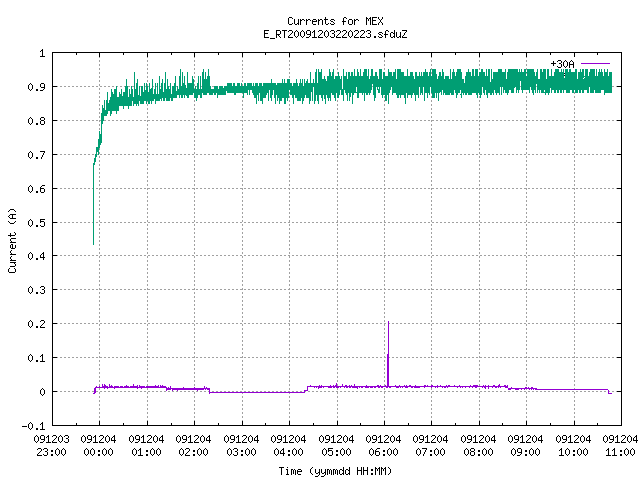This screenshot has height=480, width=640.
Task: Click the x-axis label 'Time (yymmdd HH:MM)'
Action: pos(335,471)
